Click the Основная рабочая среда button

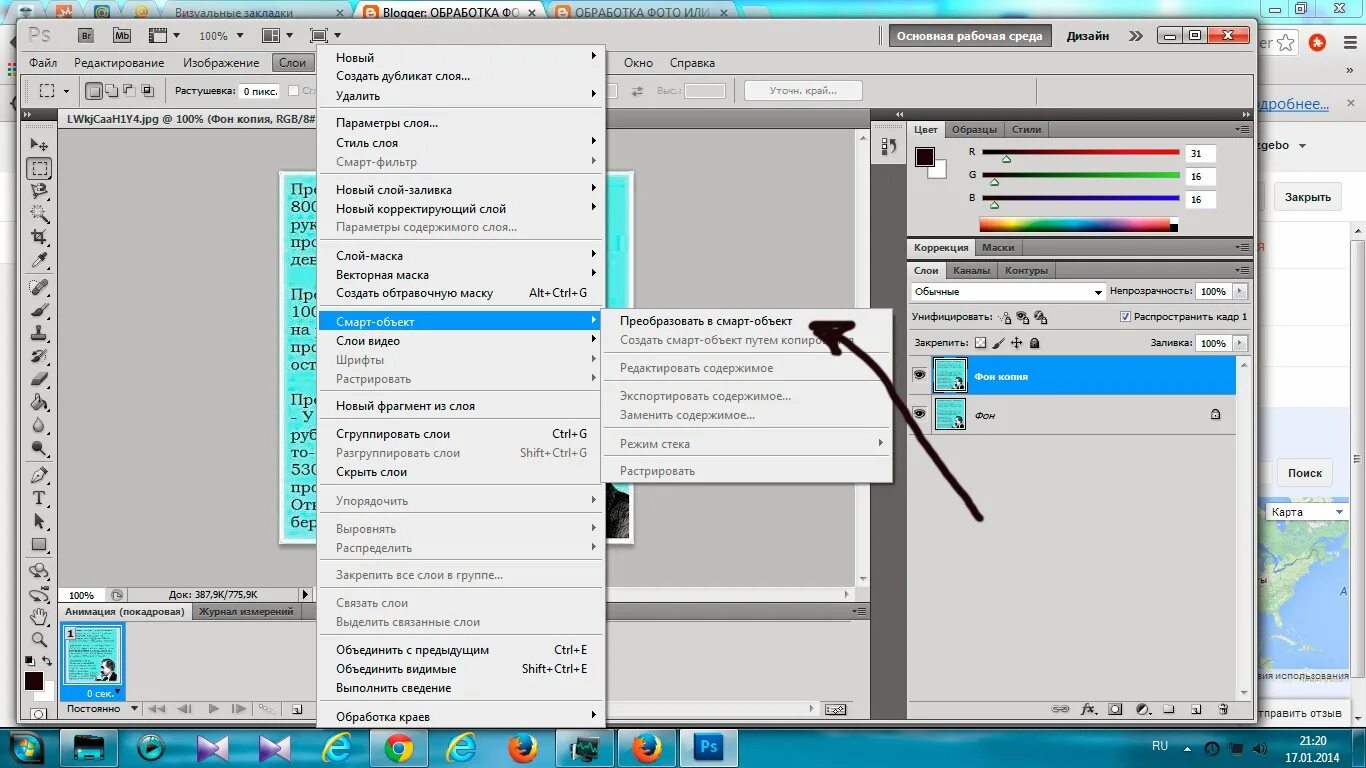(x=969, y=36)
